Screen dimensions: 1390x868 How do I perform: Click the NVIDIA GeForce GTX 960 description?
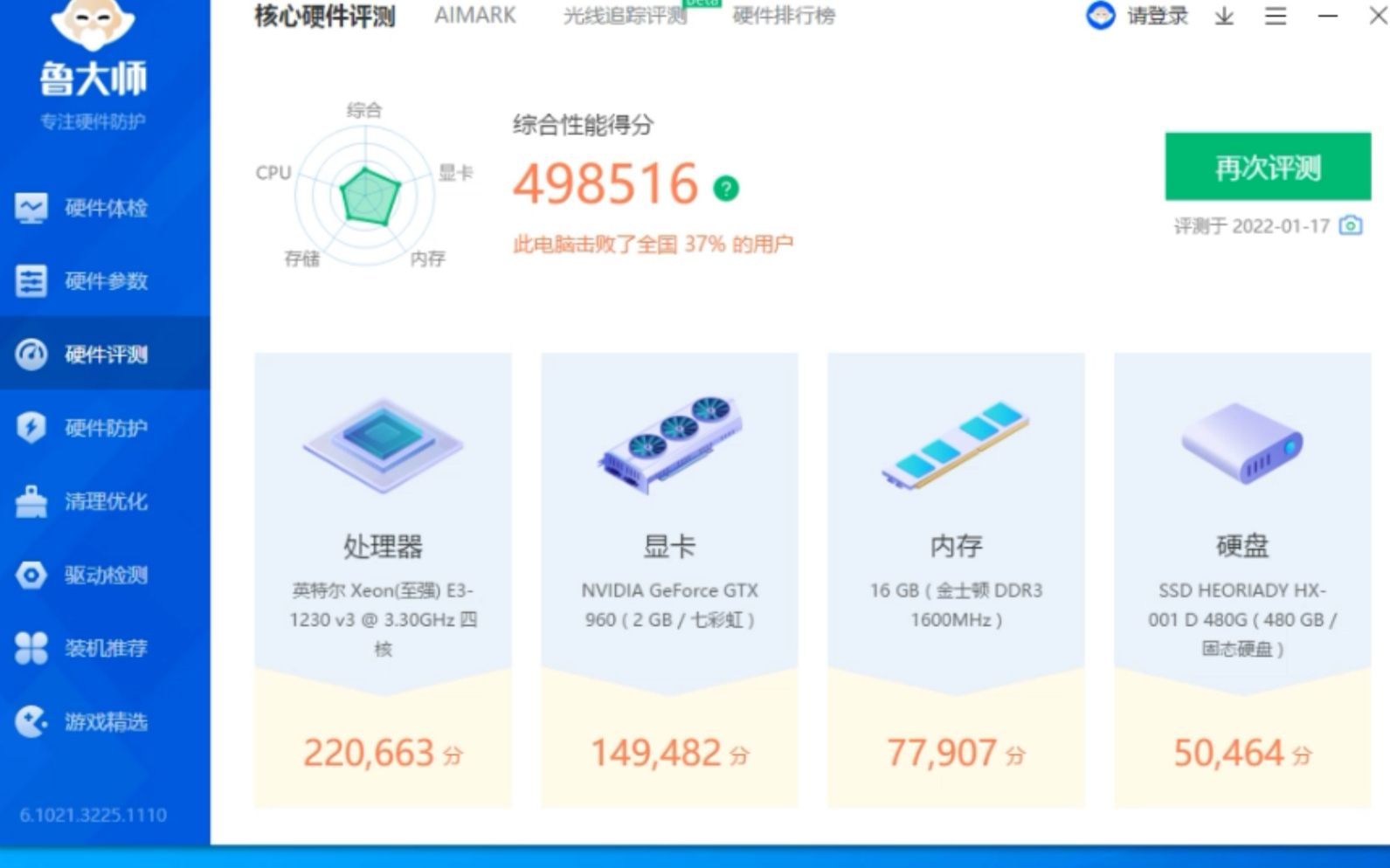point(670,605)
